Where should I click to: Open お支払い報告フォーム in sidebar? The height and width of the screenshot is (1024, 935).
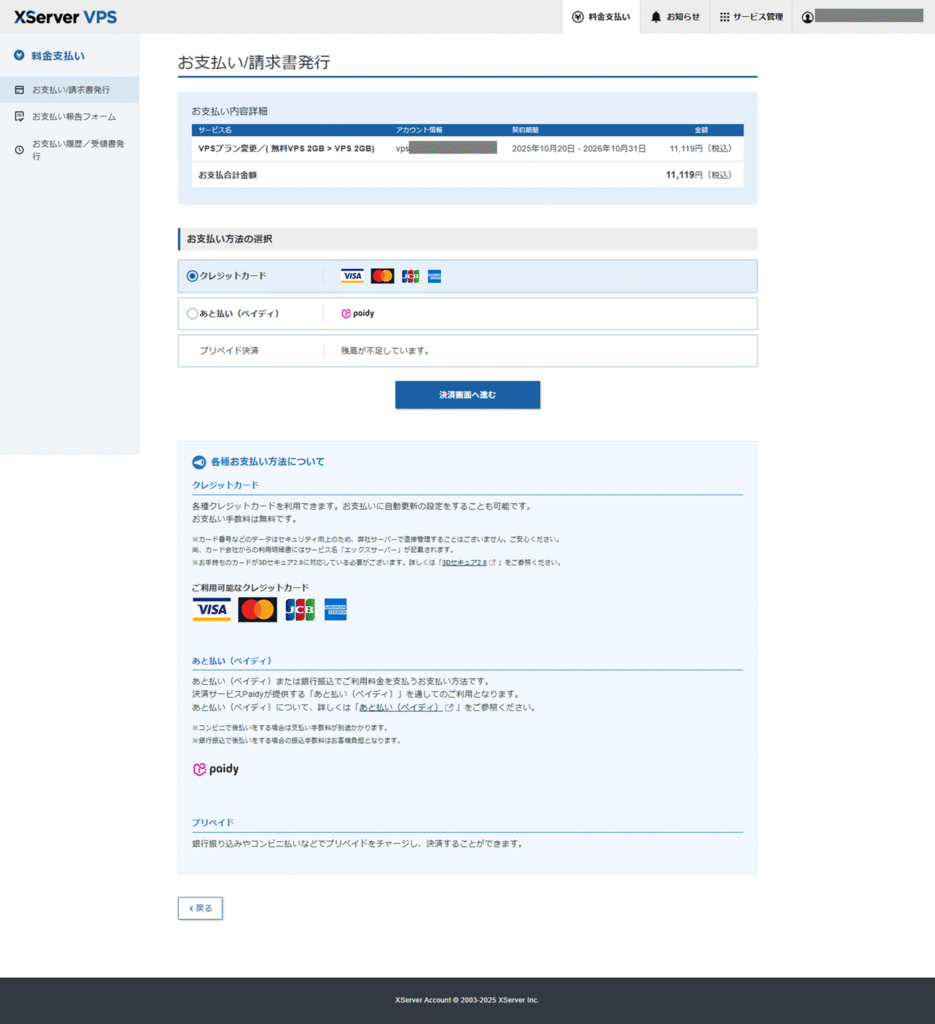click(73, 117)
